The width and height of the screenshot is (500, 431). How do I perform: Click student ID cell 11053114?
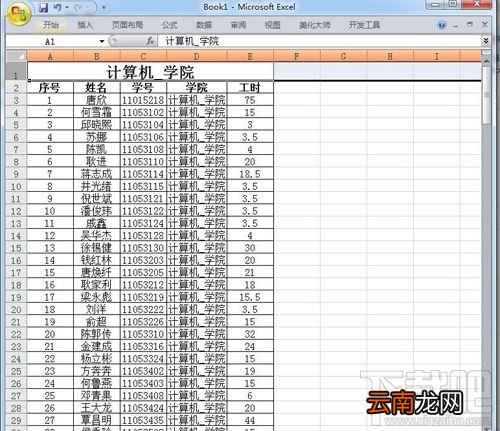click(x=143, y=174)
